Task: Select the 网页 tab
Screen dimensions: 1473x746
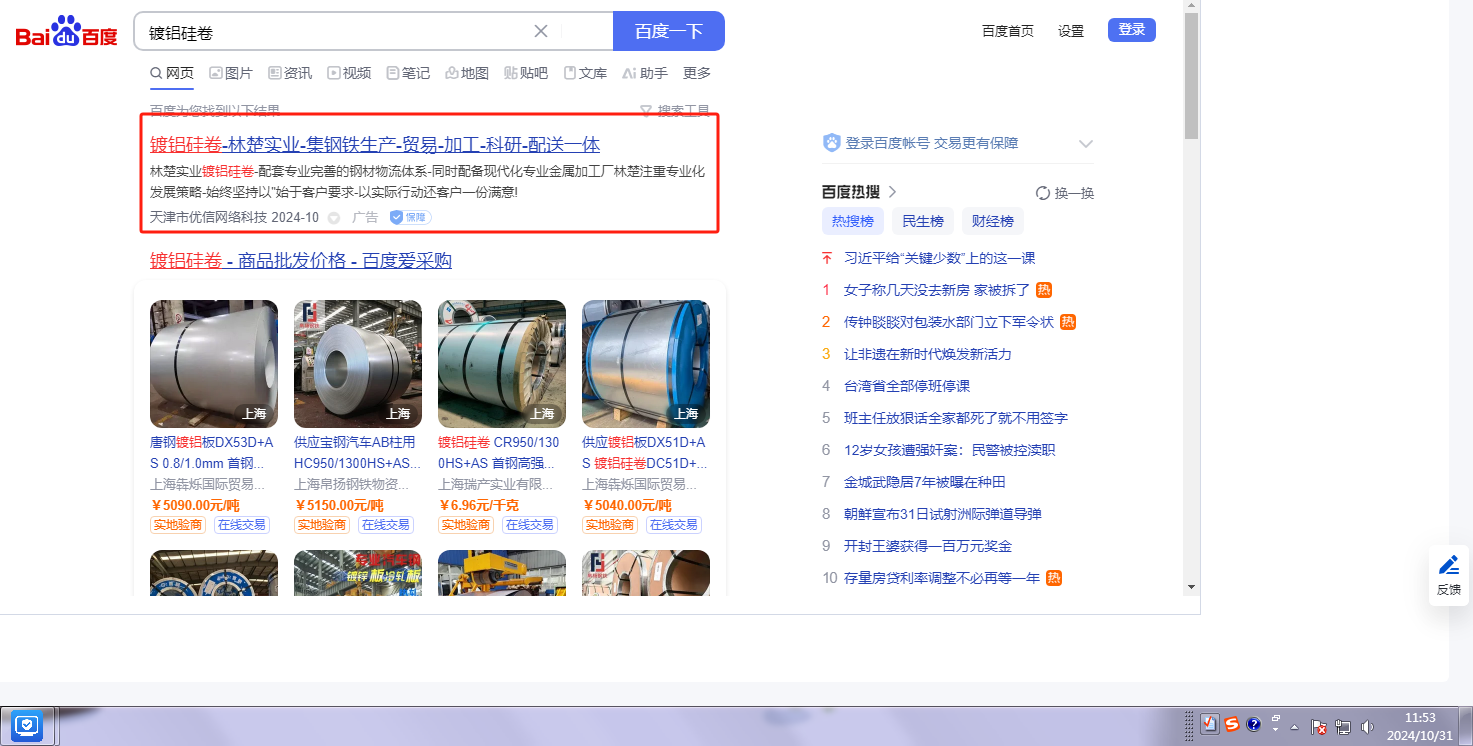Action: tap(172, 73)
